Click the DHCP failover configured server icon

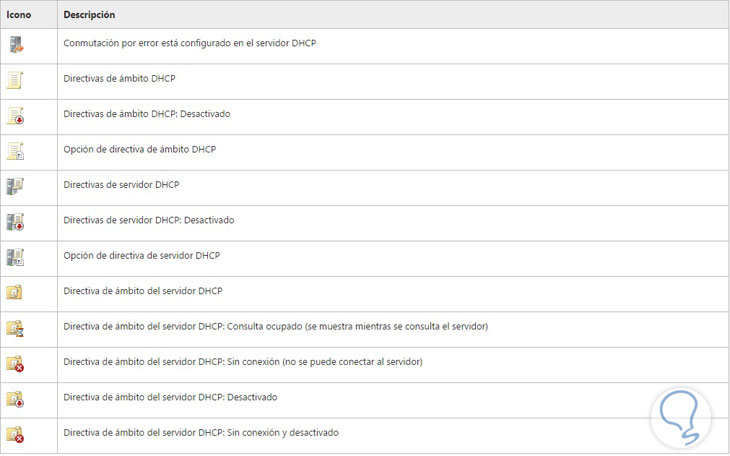tap(15, 45)
